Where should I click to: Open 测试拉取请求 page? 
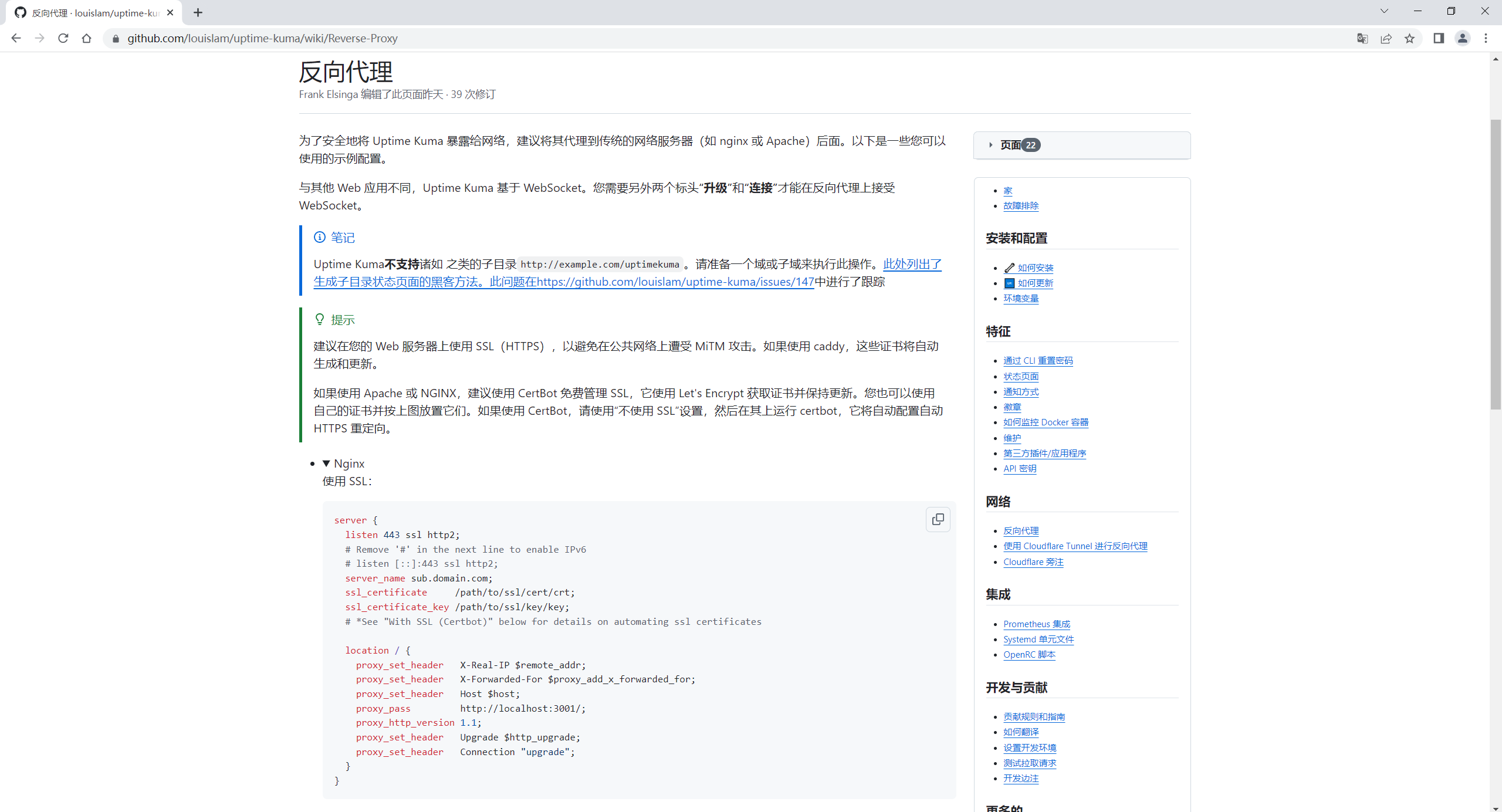tap(1029, 763)
